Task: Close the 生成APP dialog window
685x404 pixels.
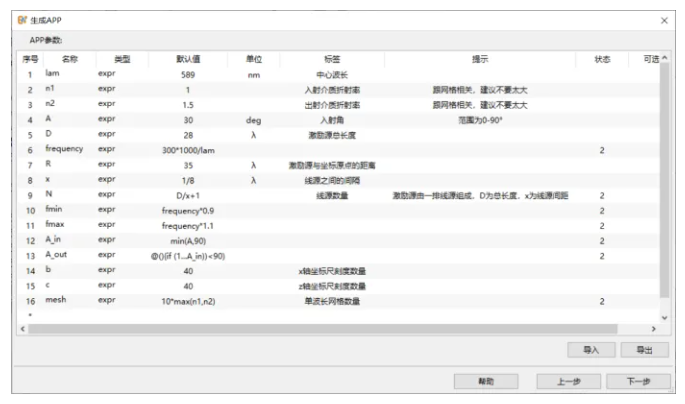Action: coord(665,20)
